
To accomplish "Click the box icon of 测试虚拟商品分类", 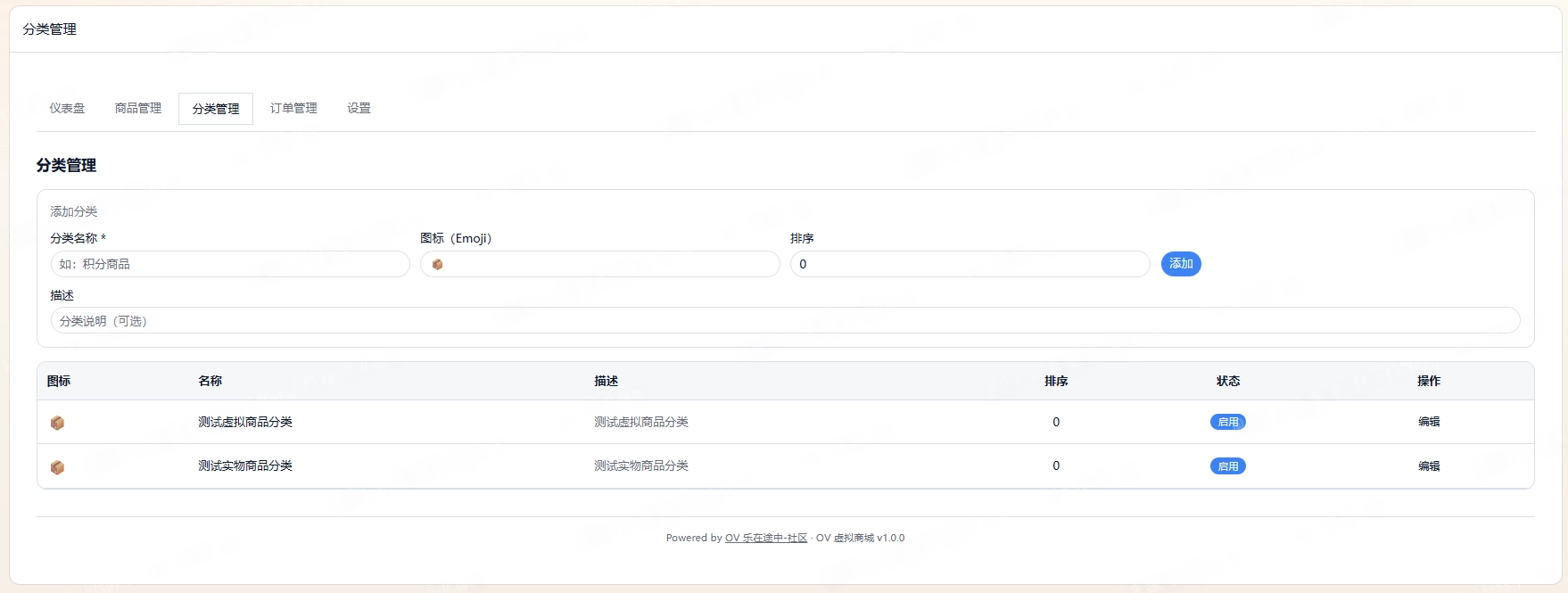I will pos(57,423).
